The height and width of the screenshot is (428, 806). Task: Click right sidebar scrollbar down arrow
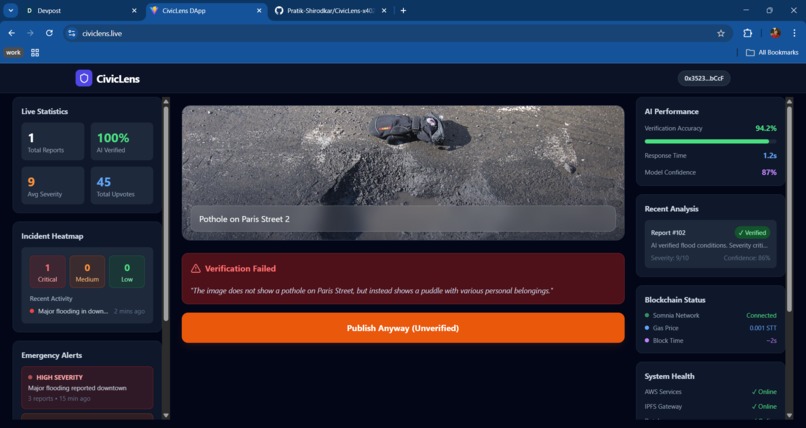[790, 415]
